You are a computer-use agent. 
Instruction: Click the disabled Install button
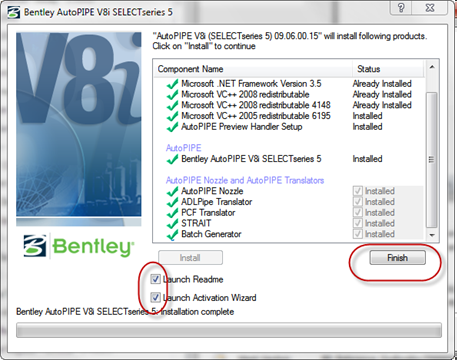[190, 258]
